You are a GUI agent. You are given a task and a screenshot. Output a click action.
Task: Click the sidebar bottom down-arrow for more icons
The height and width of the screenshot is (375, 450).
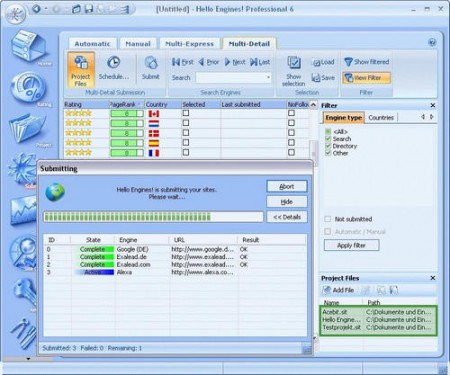point(28,359)
